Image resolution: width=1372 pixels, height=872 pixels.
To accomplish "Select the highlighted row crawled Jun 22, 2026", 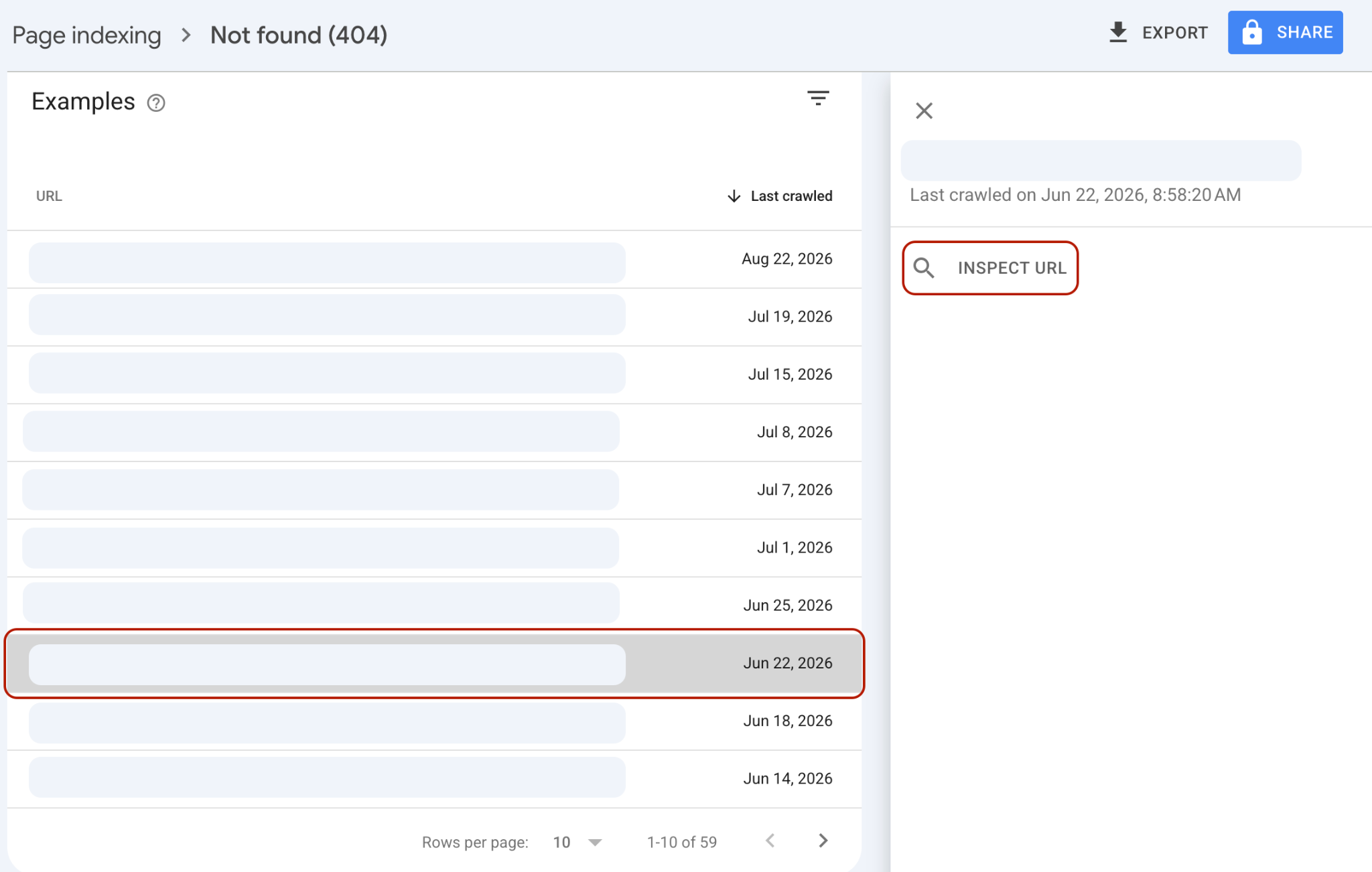I will click(x=434, y=664).
